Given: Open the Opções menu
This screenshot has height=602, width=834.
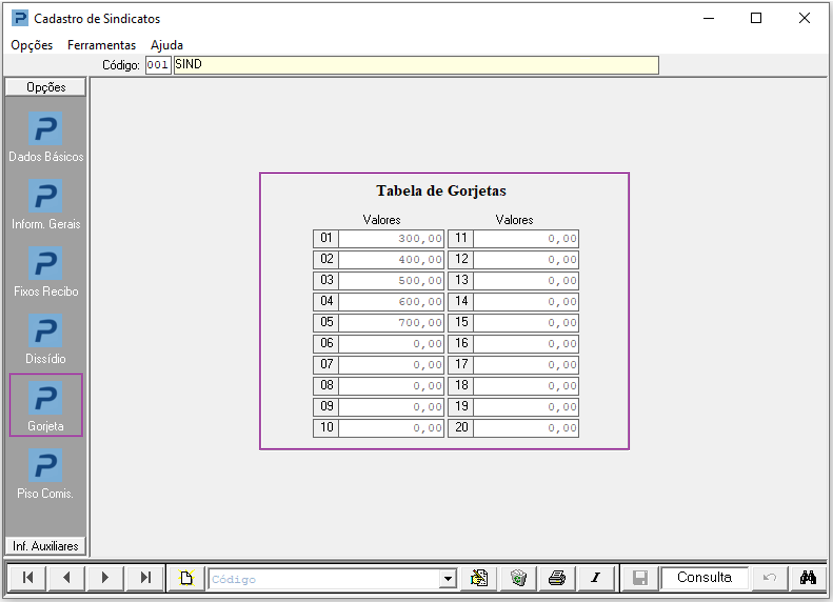Looking at the screenshot, I should coord(32,45).
